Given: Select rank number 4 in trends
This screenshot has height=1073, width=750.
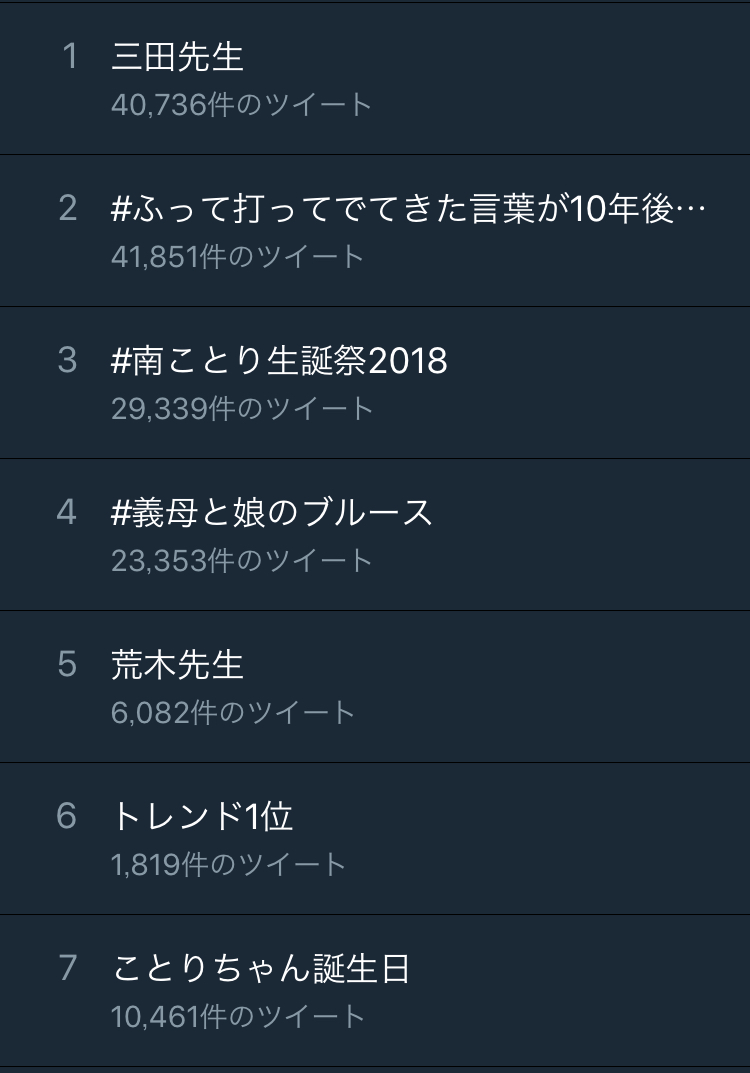Looking at the screenshot, I should click(68, 513).
